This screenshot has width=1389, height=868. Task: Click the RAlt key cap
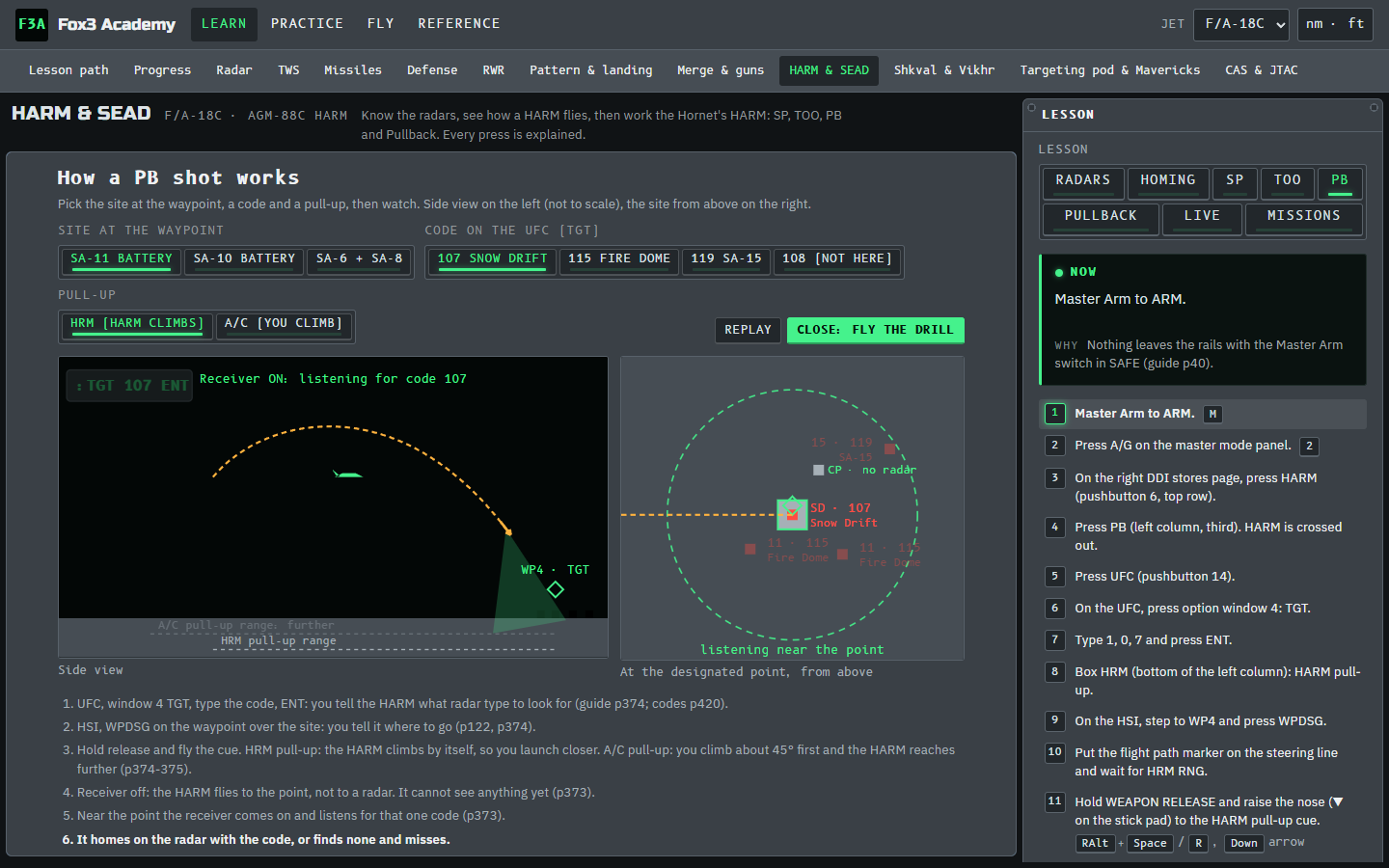click(1095, 843)
